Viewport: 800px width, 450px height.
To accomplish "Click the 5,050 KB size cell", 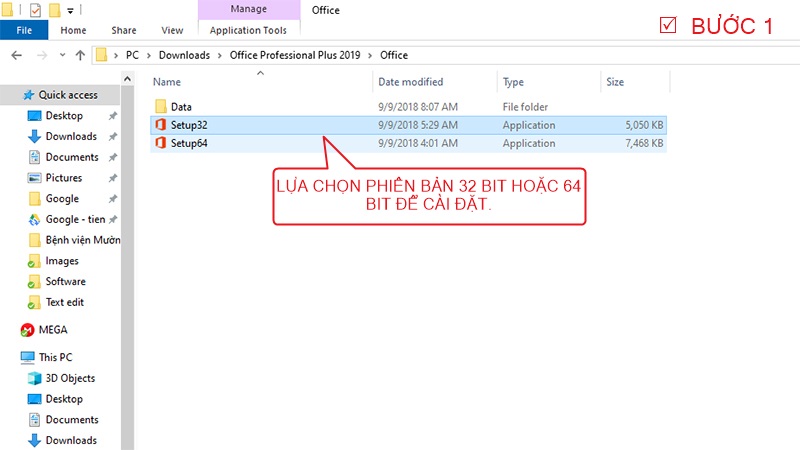I will pos(644,125).
